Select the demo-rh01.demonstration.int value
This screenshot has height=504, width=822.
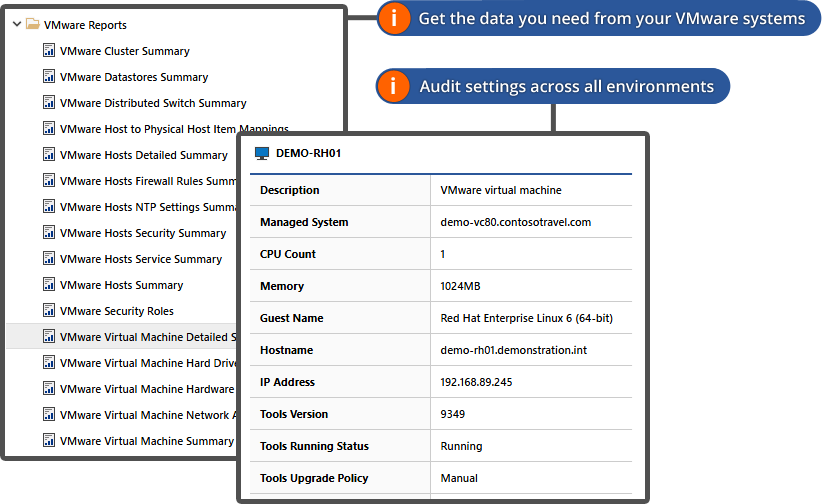click(x=513, y=350)
